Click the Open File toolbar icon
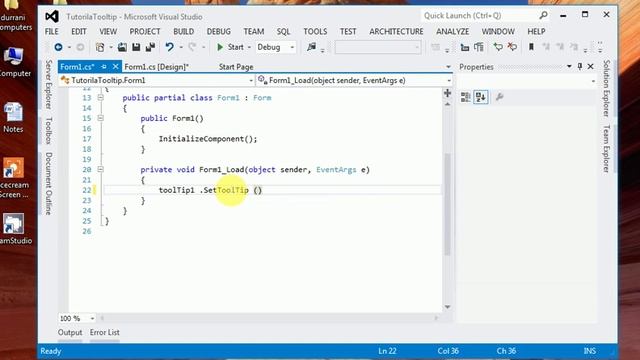 122,47
